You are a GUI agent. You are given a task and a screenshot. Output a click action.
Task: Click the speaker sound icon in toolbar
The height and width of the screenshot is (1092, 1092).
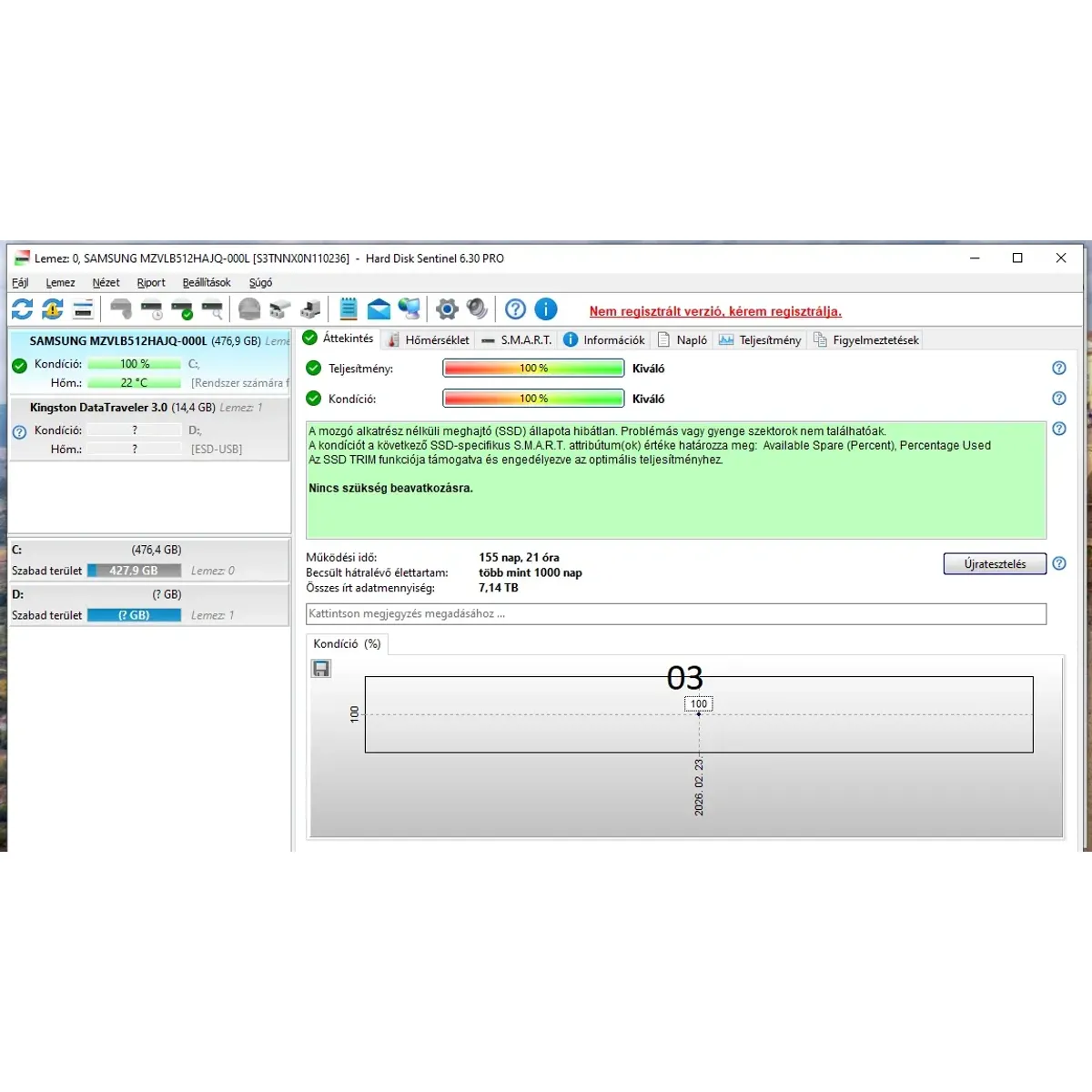477,309
